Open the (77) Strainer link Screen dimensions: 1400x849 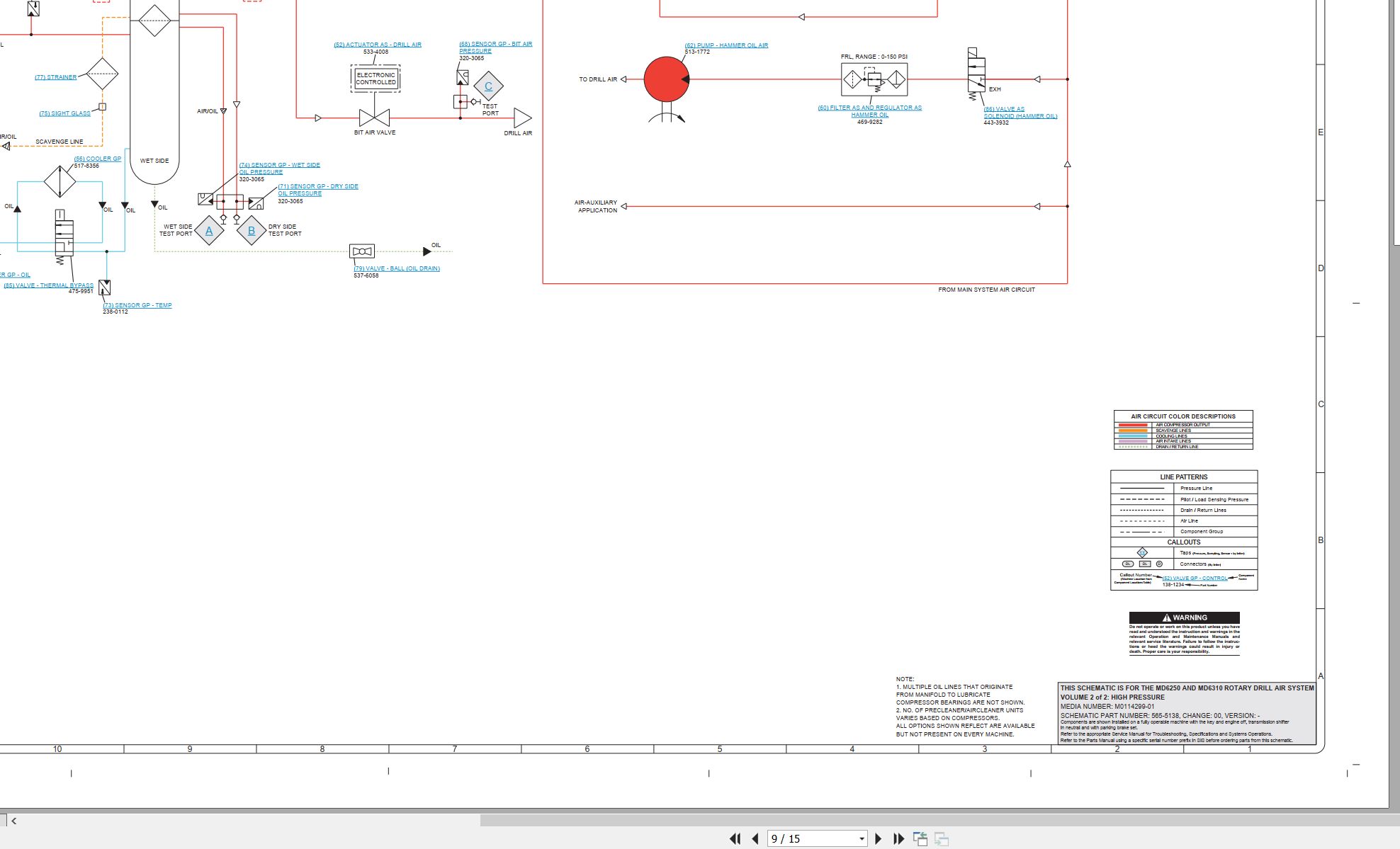pyautogui.click(x=56, y=77)
